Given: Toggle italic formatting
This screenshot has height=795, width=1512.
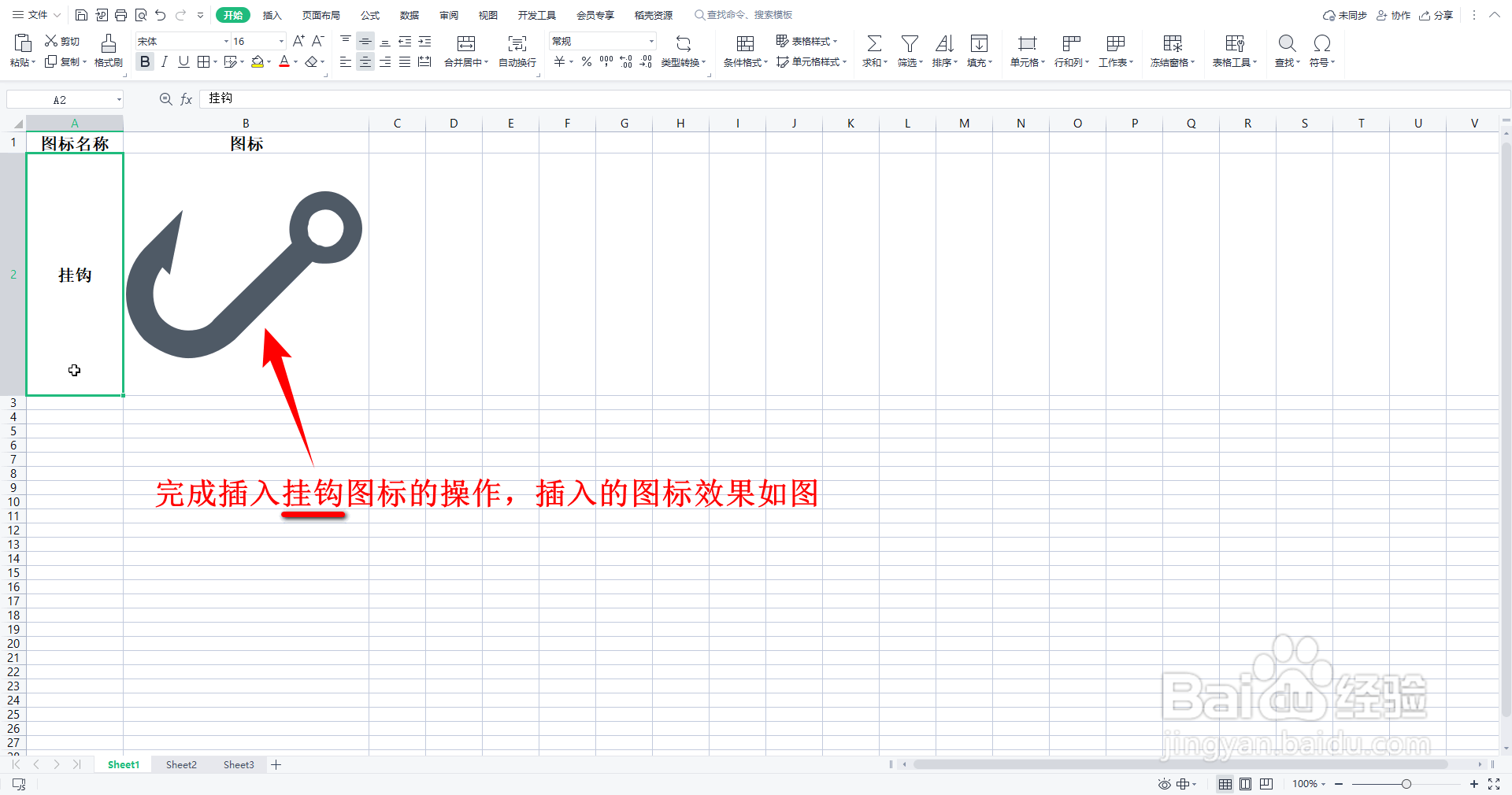Looking at the screenshot, I should [x=164, y=61].
